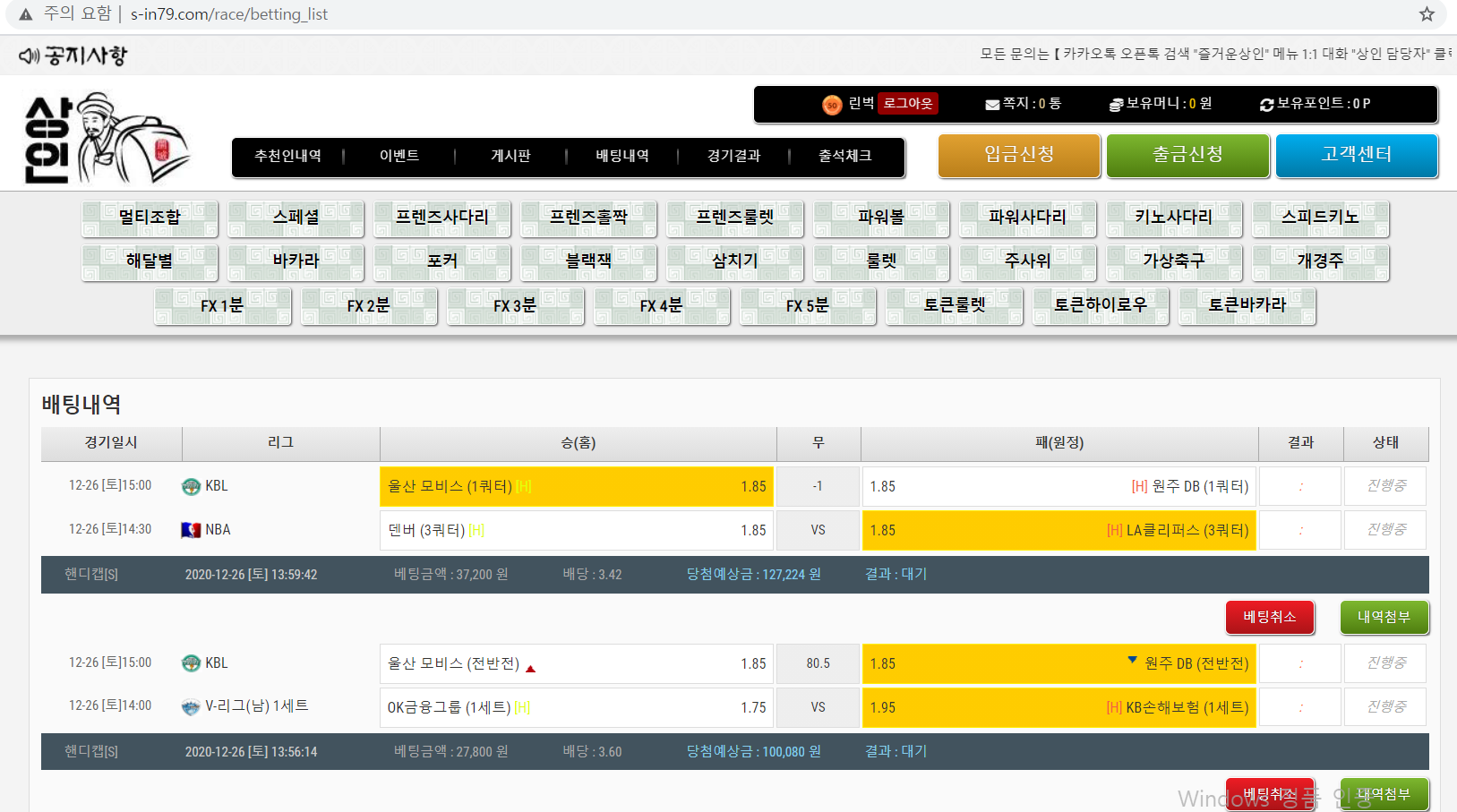Click the first green 내역첨부 button
This screenshot has width=1457, height=812.
(1384, 617)
